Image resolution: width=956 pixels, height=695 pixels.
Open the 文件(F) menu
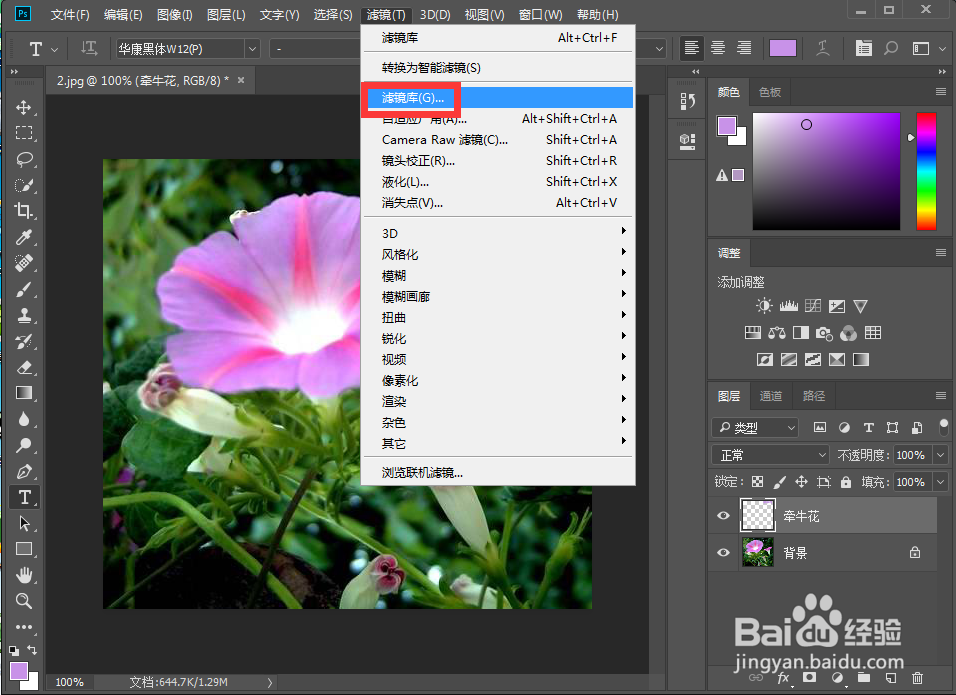click(x=70, y=15)
